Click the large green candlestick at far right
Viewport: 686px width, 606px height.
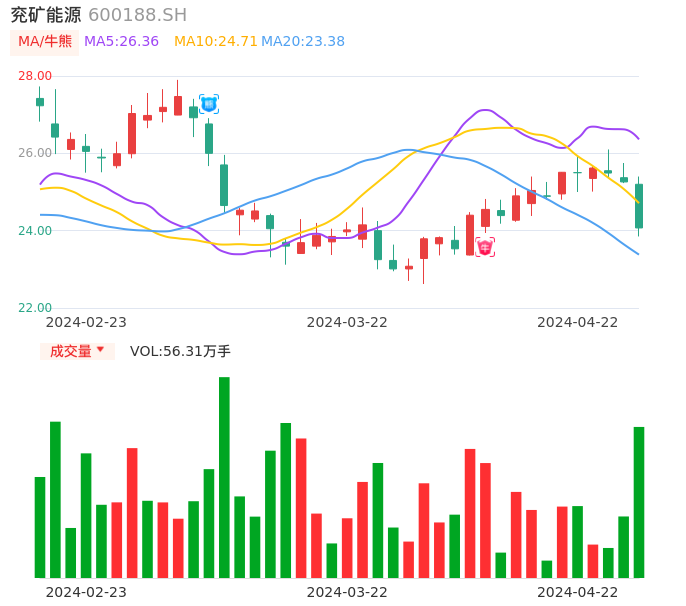[x=639, y=206]
